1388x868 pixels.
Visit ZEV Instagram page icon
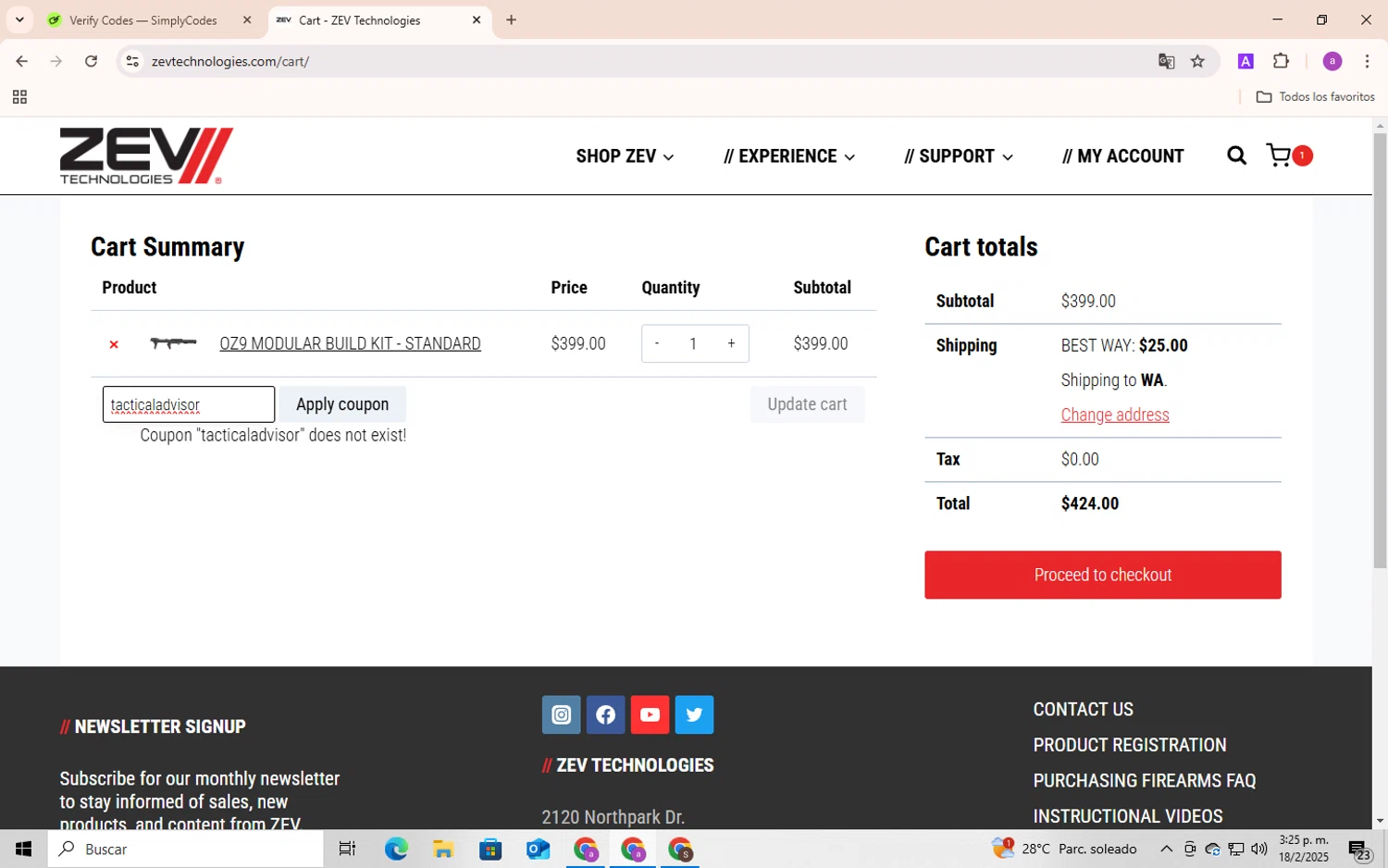(x=562, y=714)
